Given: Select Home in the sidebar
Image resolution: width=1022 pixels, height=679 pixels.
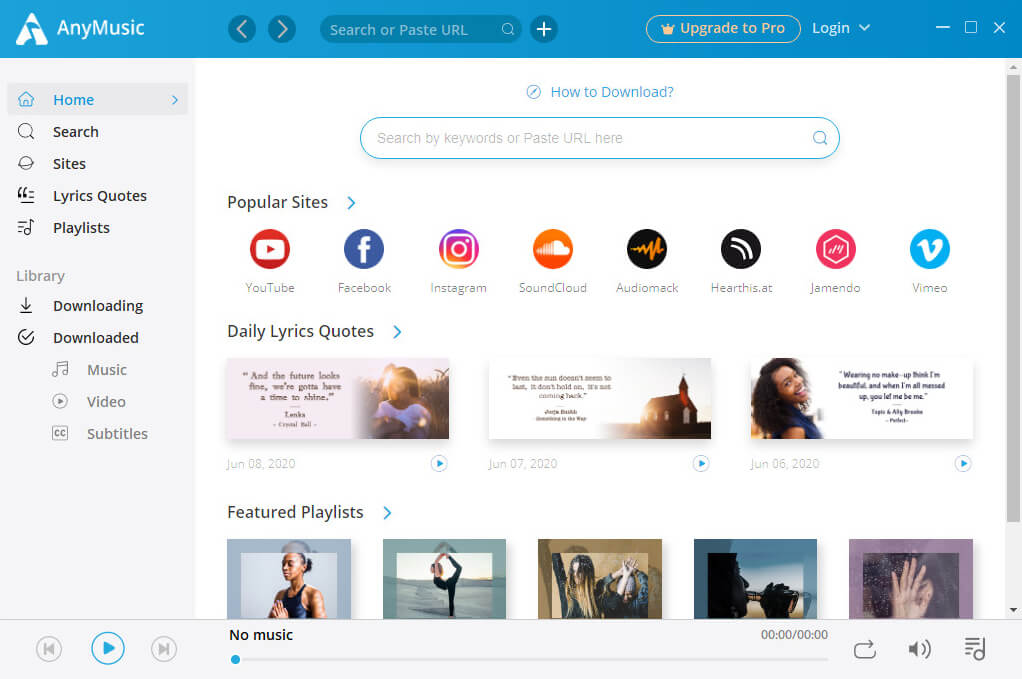Looking at the screenshot, I should tap(98, 100).
